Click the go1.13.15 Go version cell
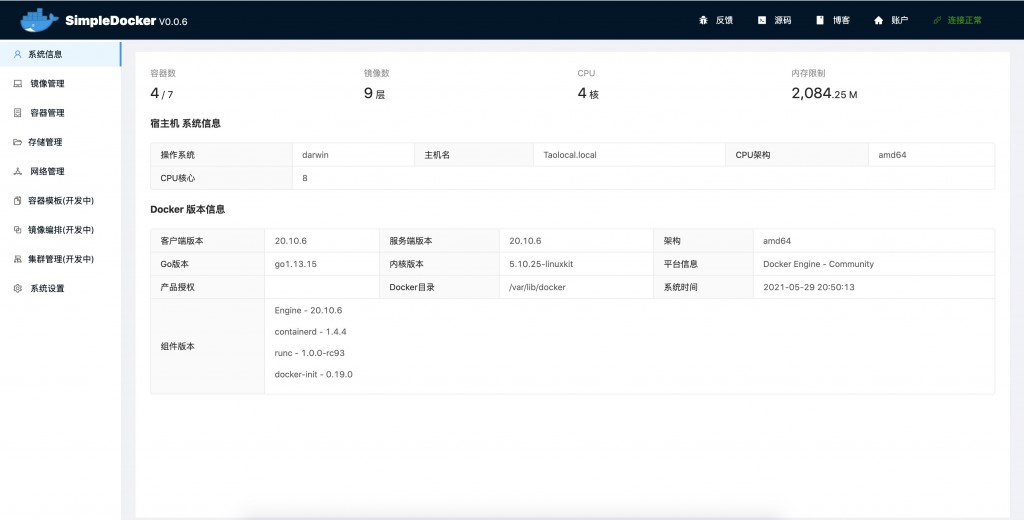The height and width of the screenshot is (520, 1024). [x=322, y=264]
